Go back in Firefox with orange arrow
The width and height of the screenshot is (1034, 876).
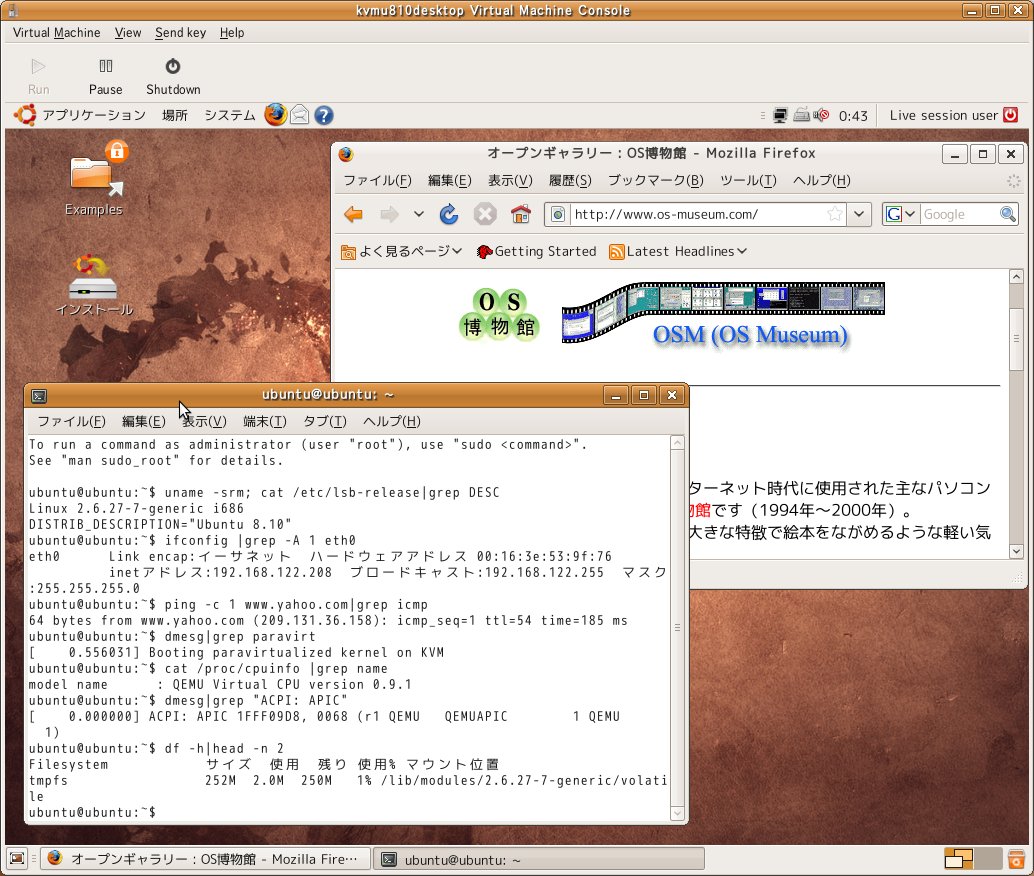click(x=353, y=214)
